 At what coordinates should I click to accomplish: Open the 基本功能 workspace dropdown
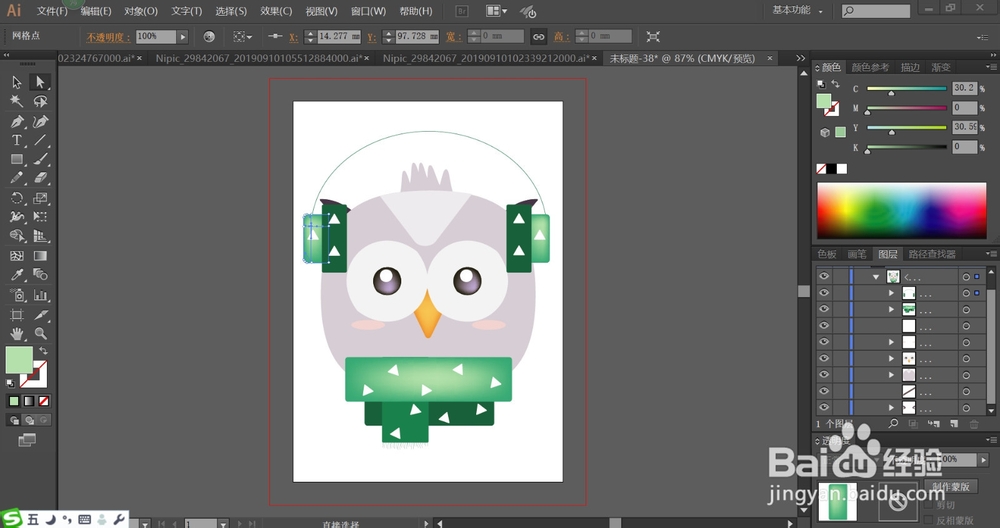(797, 11)
